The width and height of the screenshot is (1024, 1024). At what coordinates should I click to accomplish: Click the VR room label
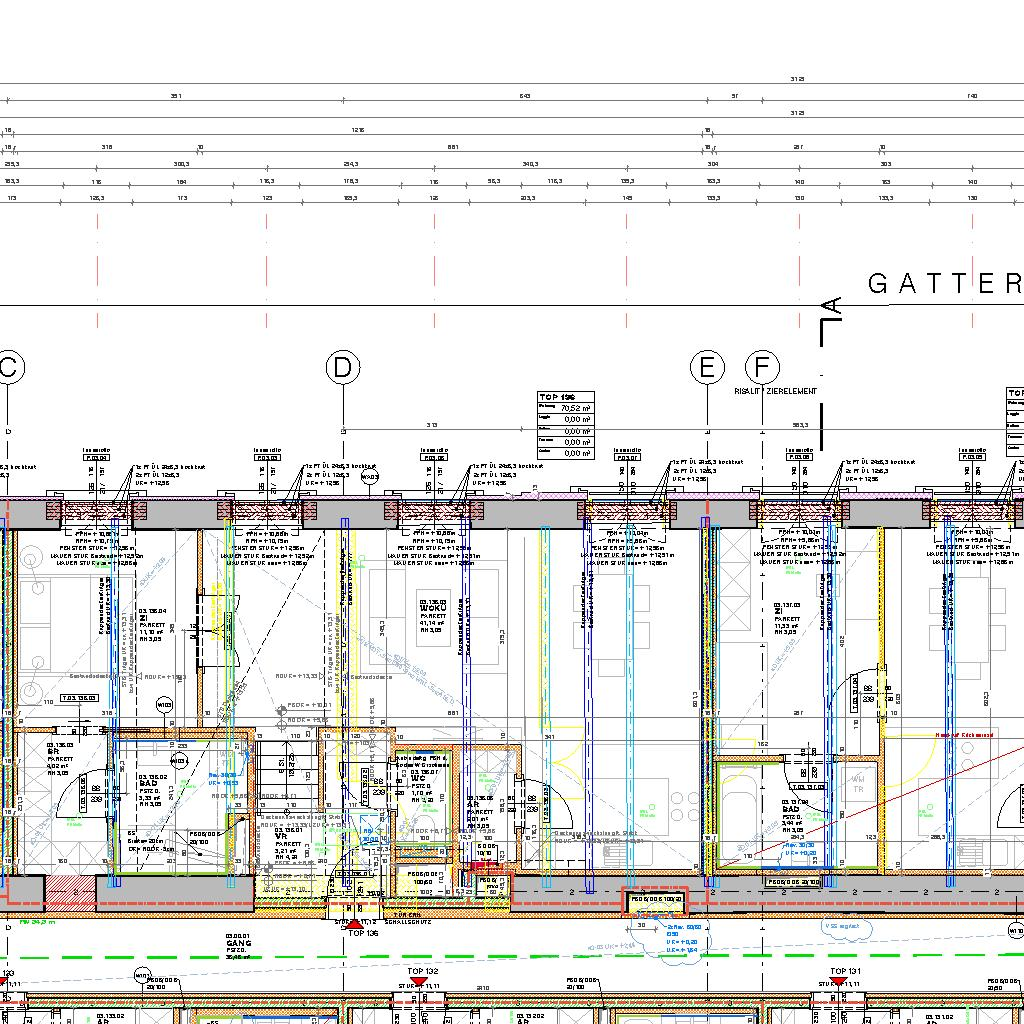pos(281,837)
